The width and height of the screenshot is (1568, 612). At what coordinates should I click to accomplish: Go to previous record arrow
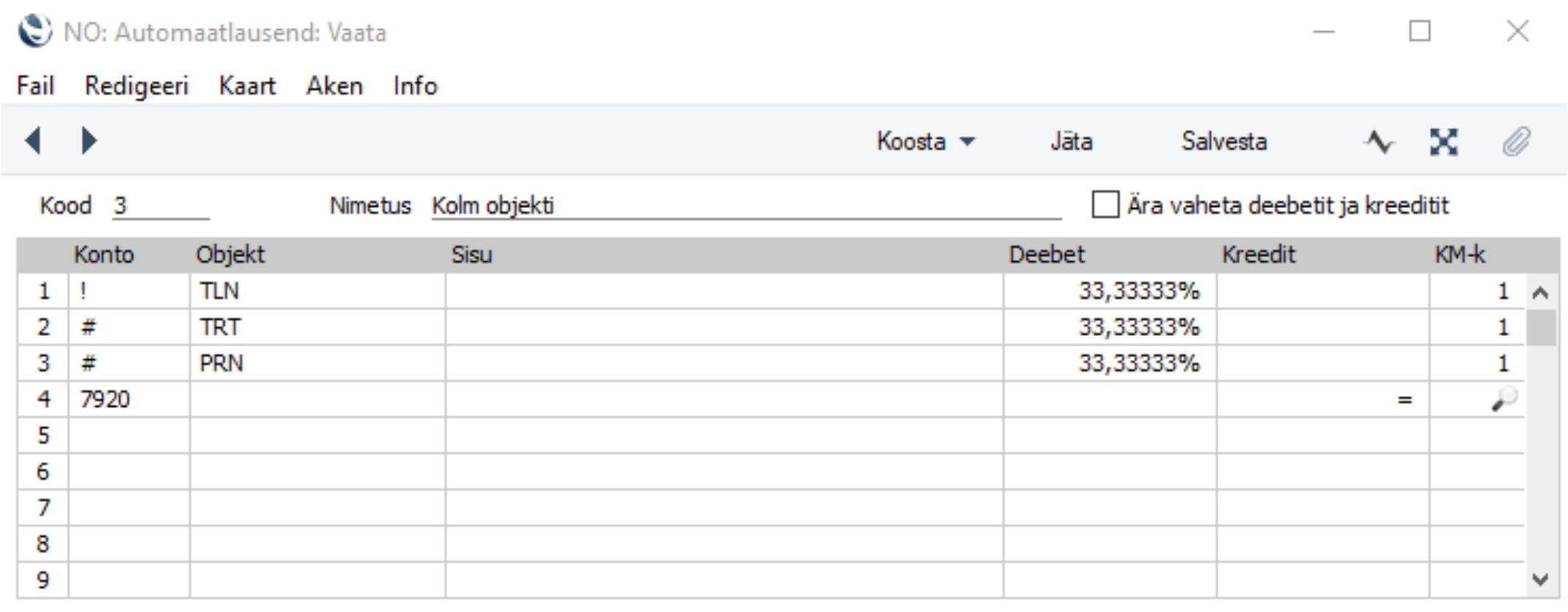(32, 140)
